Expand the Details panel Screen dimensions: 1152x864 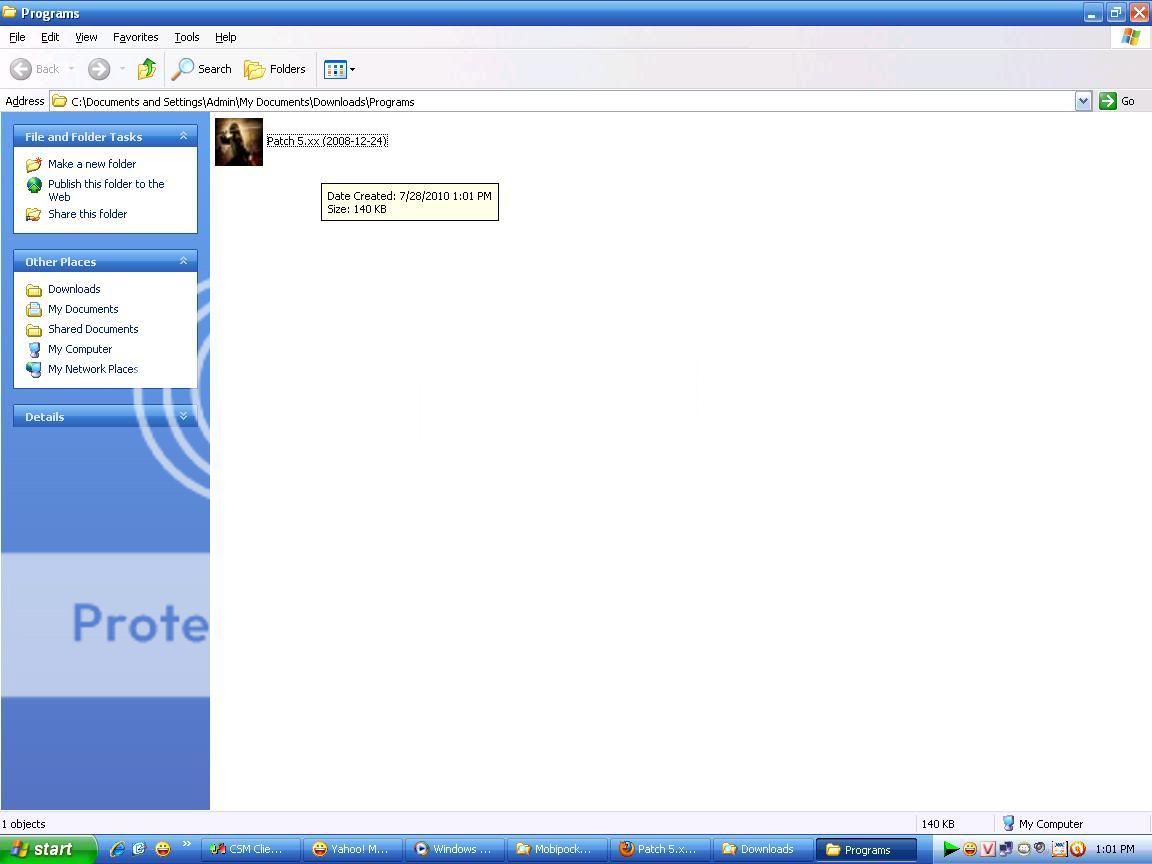coord(183,416)
